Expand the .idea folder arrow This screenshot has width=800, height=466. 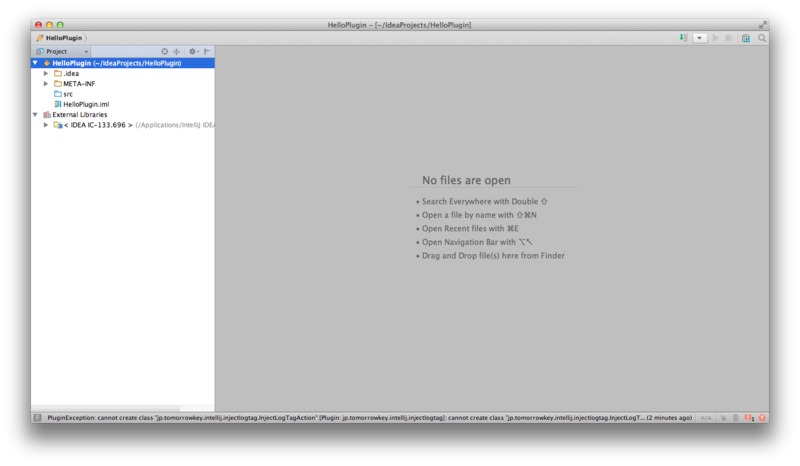tap(46, 73)
